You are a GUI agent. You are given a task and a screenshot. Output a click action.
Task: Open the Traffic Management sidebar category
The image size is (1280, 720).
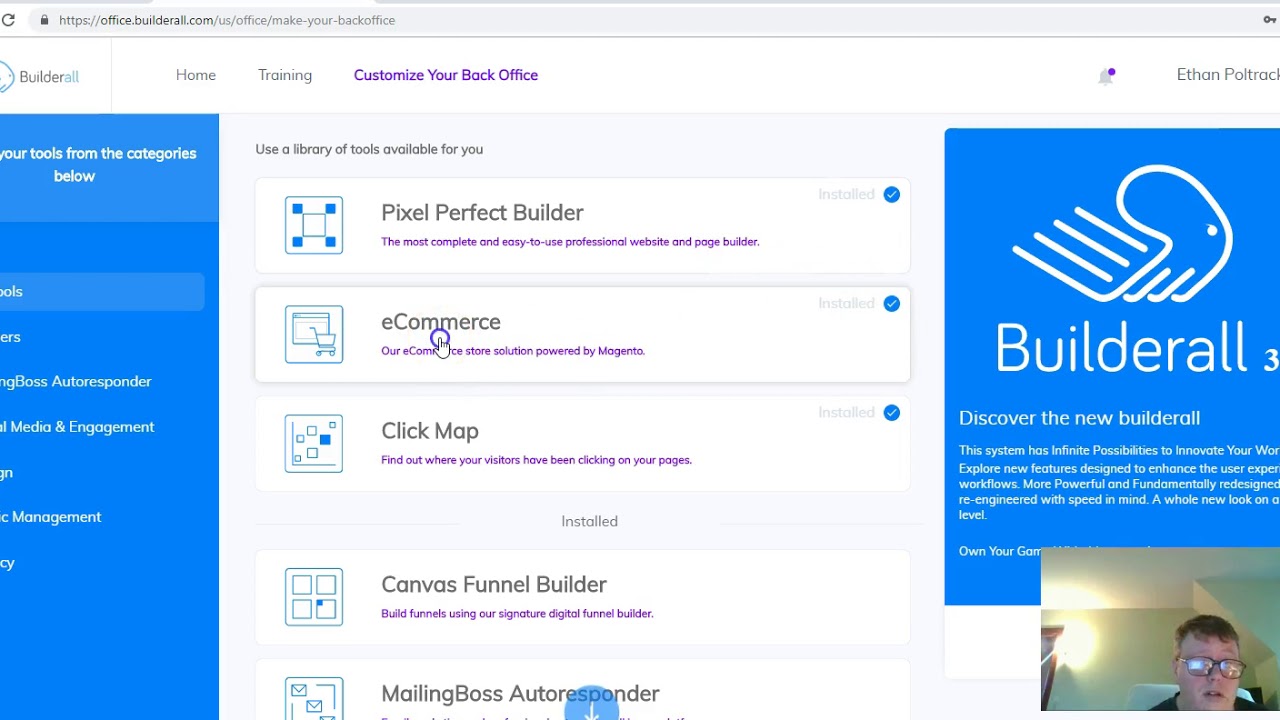51,517
